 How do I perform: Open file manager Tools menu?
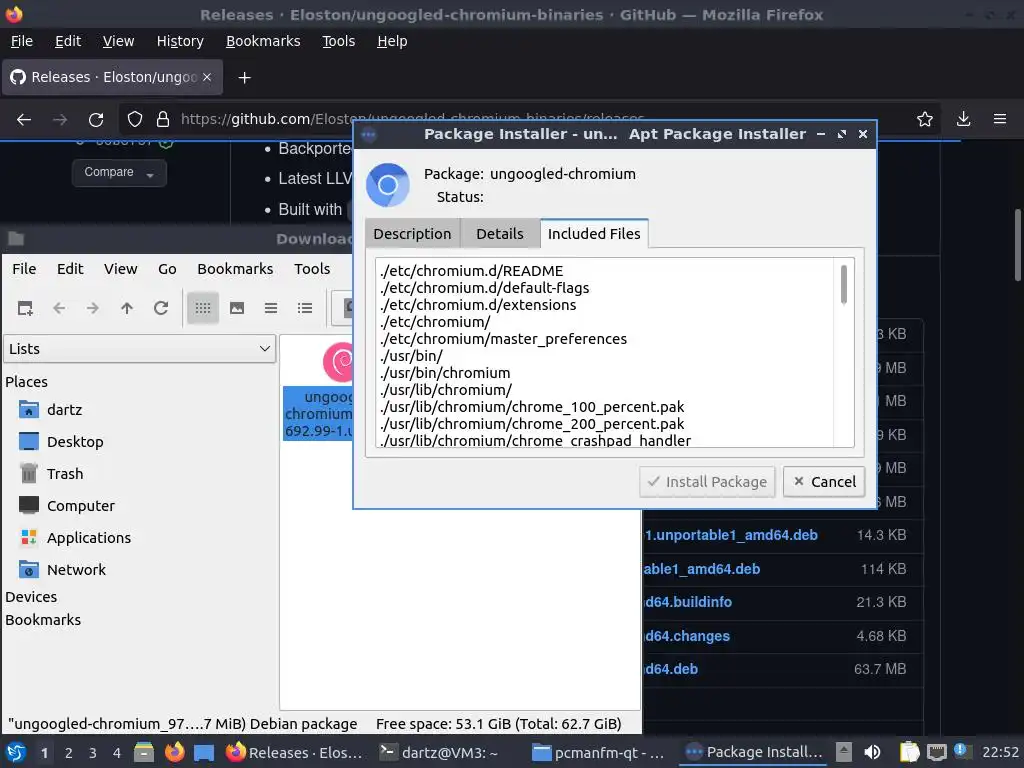point(312,269)
